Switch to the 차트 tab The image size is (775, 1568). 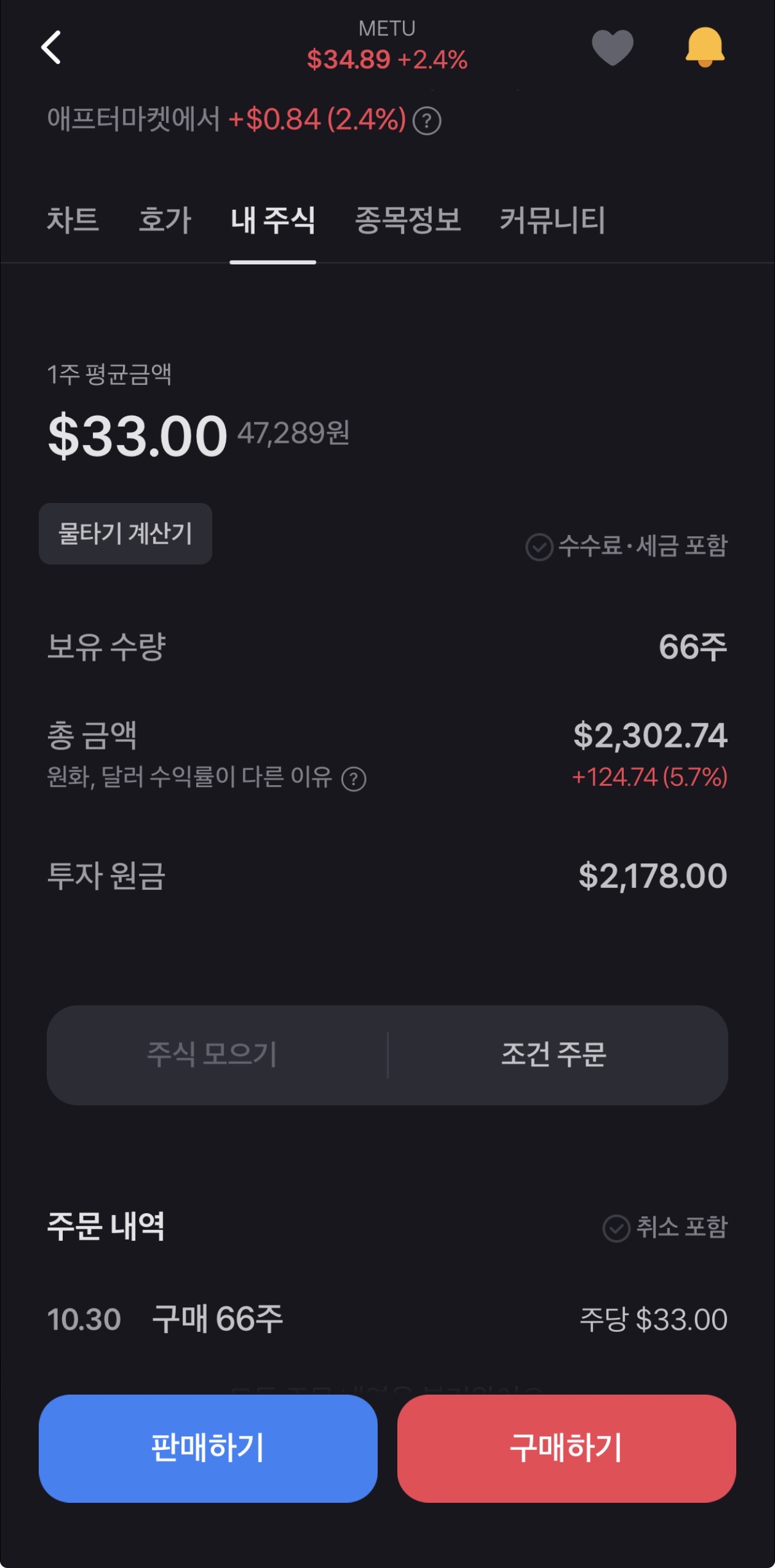(73, 220)
